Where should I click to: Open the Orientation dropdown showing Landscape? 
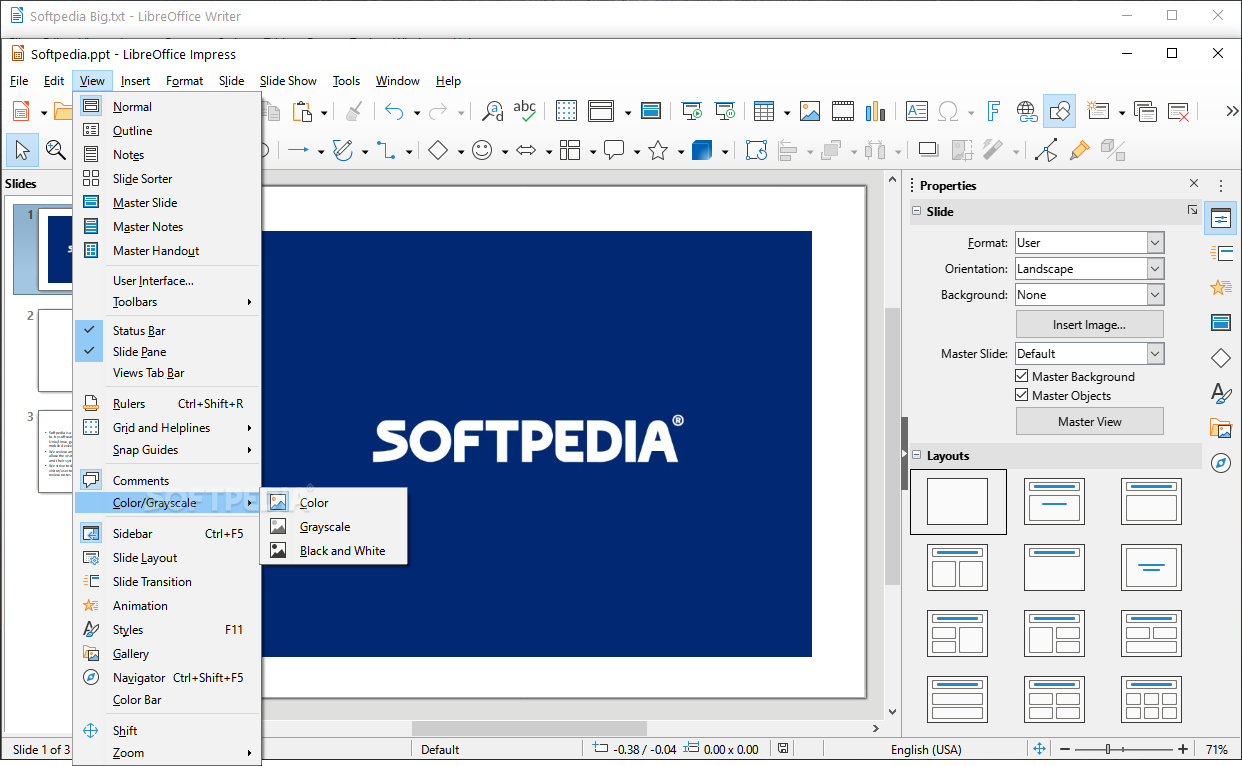click(1089, 269)
